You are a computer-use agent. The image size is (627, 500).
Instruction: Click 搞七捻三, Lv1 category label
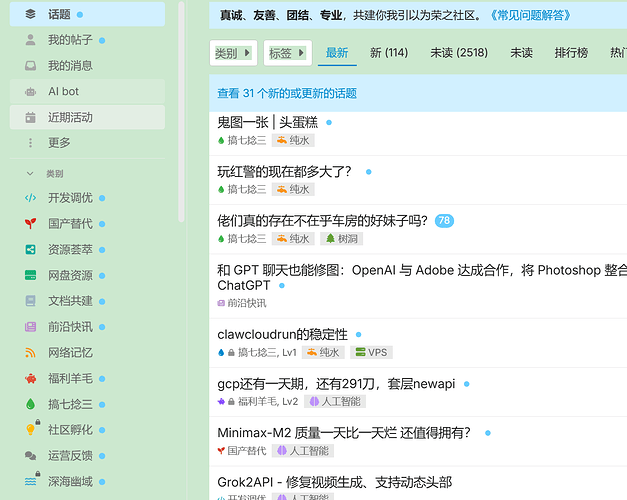pyautogui.click(x=257, y=352)
